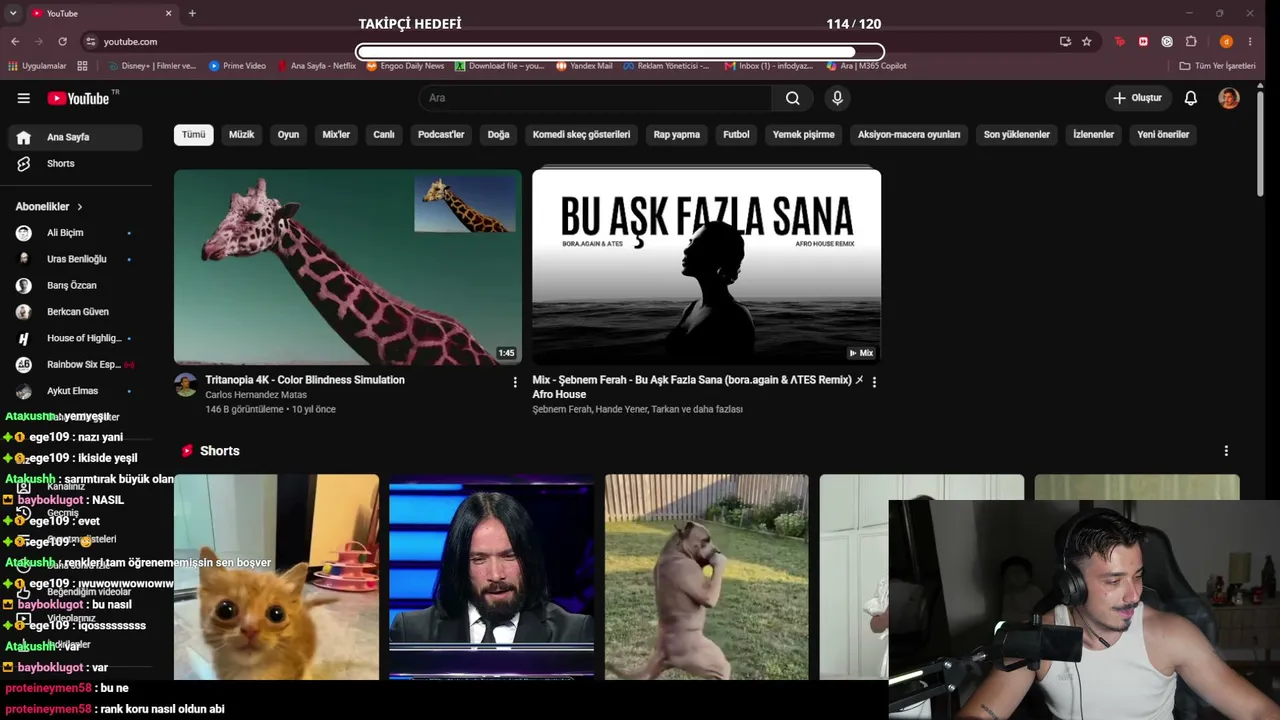1280x720 pixels.
Task: Focus the YouTube Ara search field
Action: coord(596,98)
